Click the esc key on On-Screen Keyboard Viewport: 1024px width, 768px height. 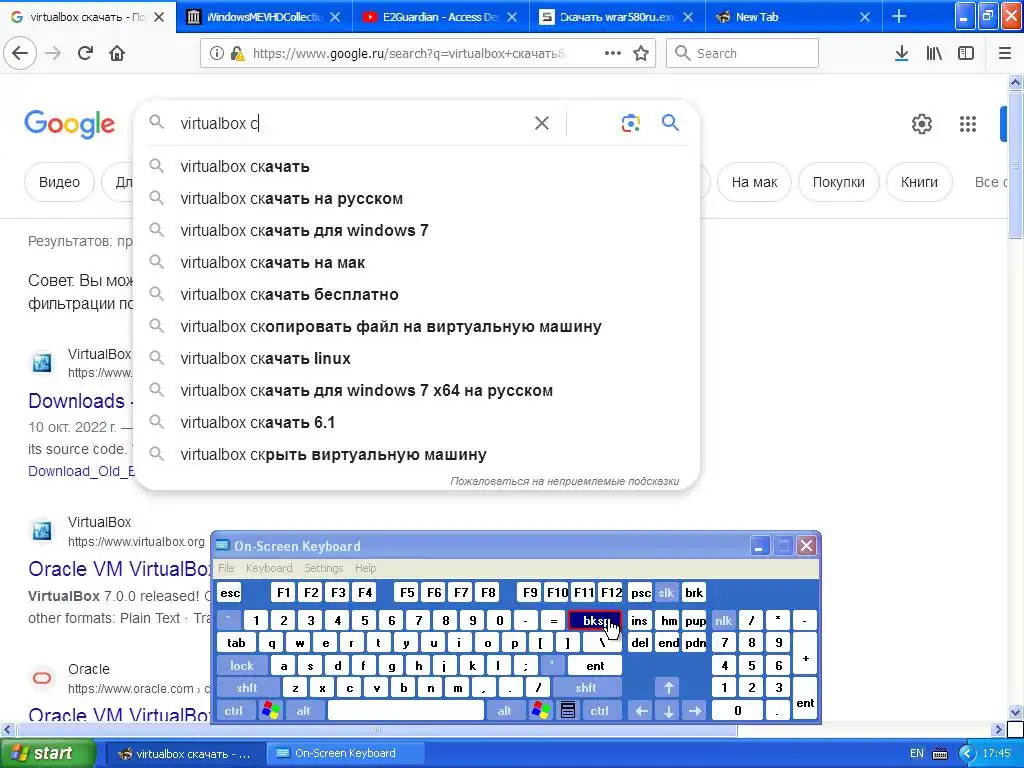[x=230, y=593]
